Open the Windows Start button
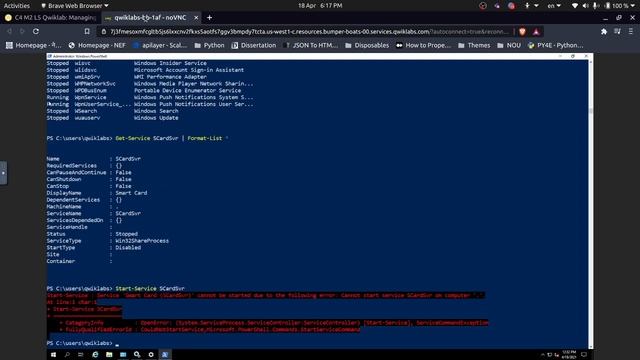This screenshot has width=640, height=360. point(53,355)
